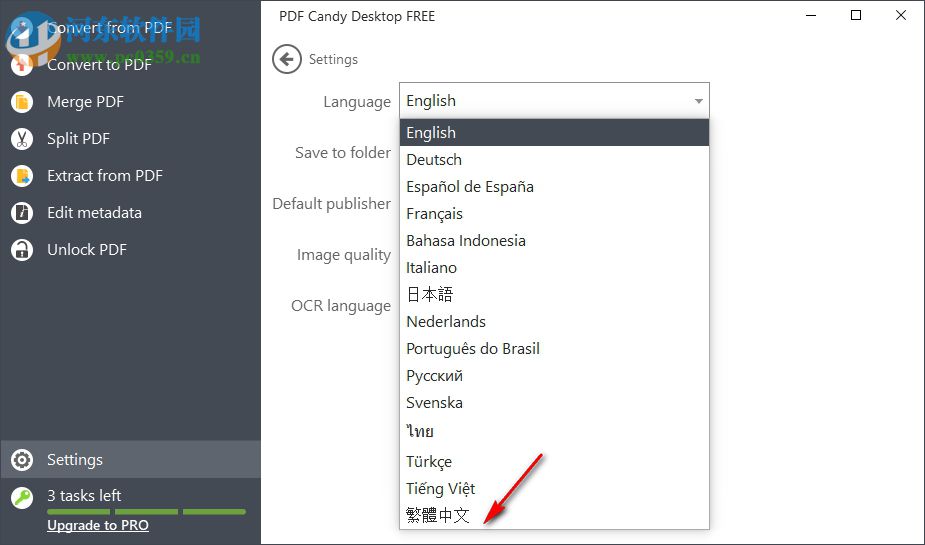Click the Language combo box showing English
This screenshot has width=925, height=545.
tap(555, 101)
